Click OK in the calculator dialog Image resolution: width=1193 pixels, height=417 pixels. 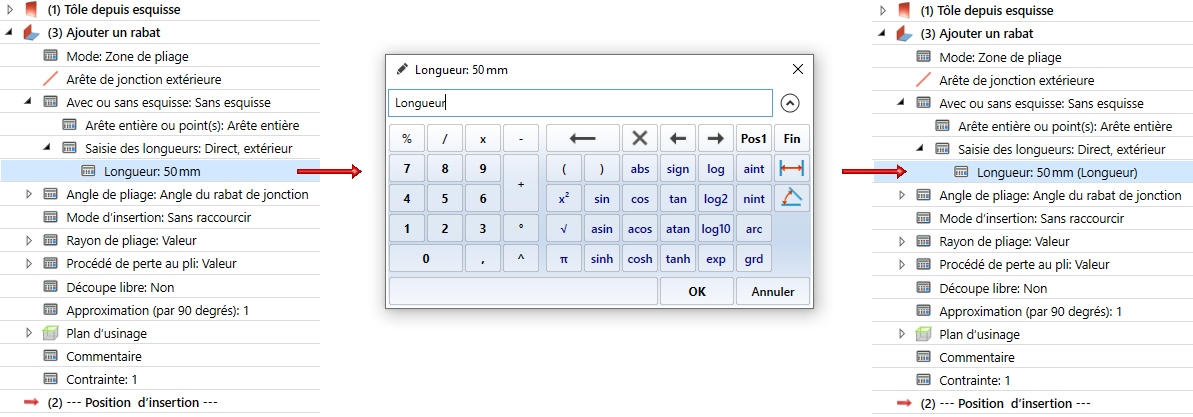[x=697, y=291]
